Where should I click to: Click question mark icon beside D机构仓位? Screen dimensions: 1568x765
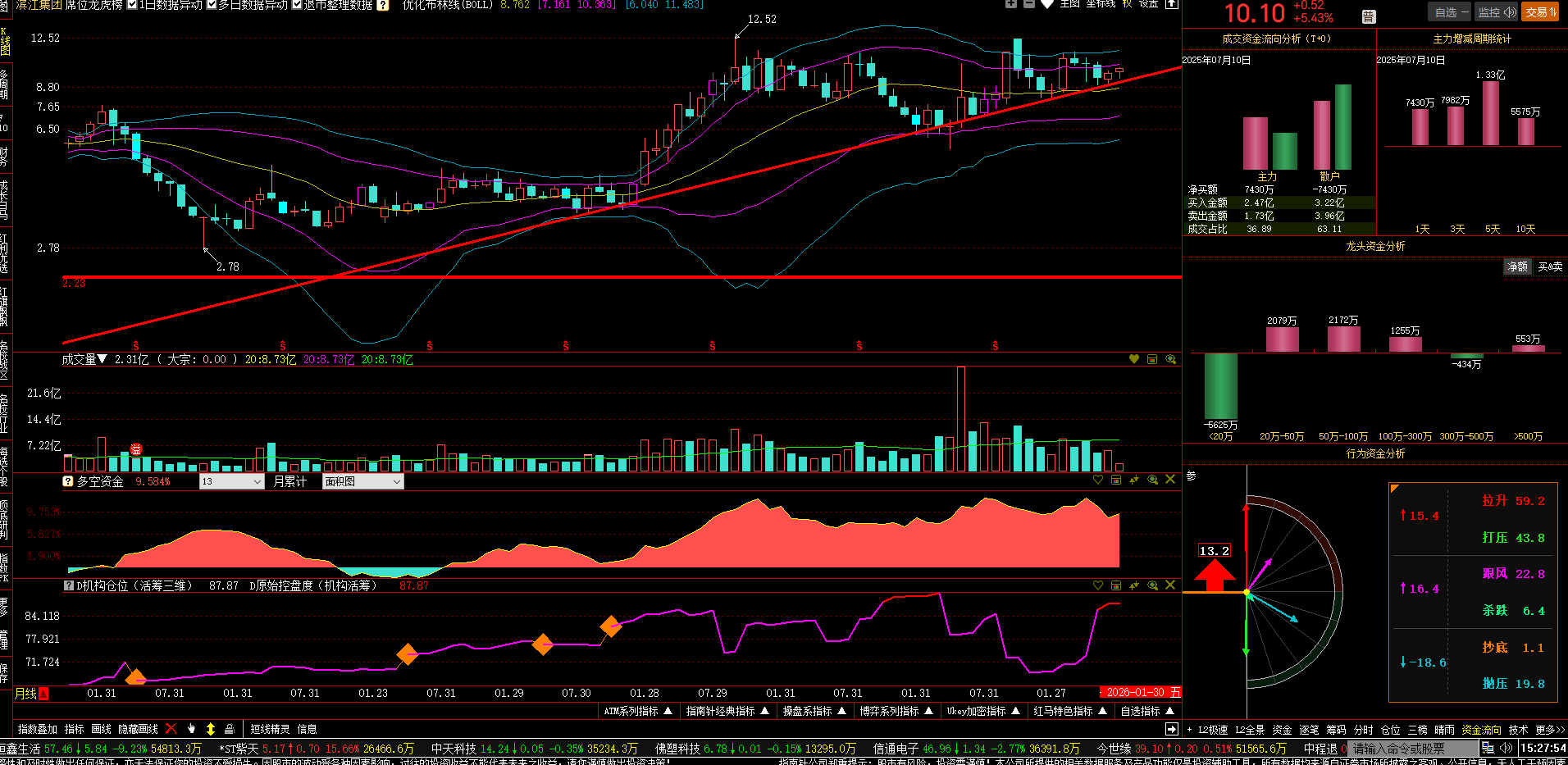click(x=69, y=585)
